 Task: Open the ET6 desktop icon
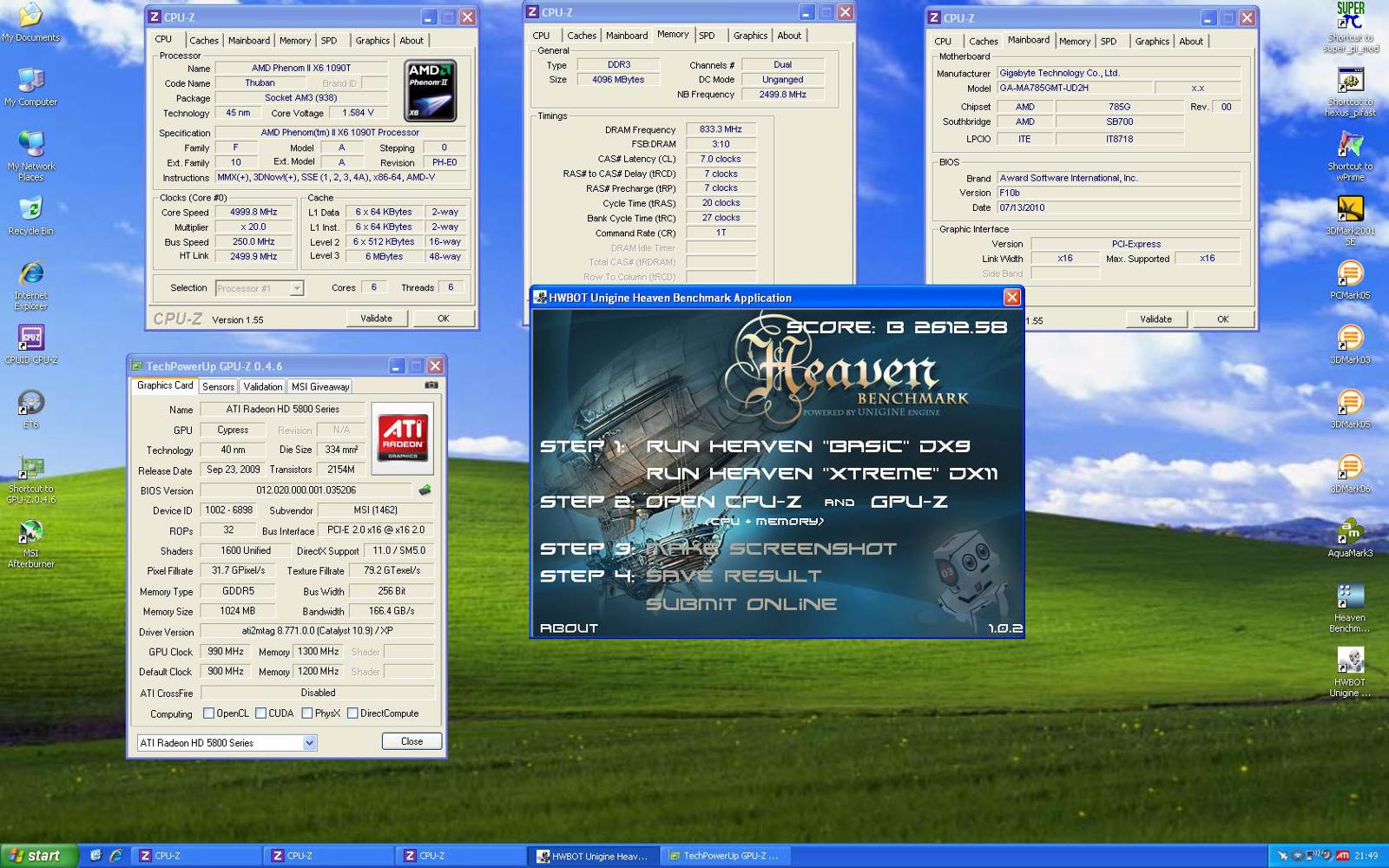point(30,408)
